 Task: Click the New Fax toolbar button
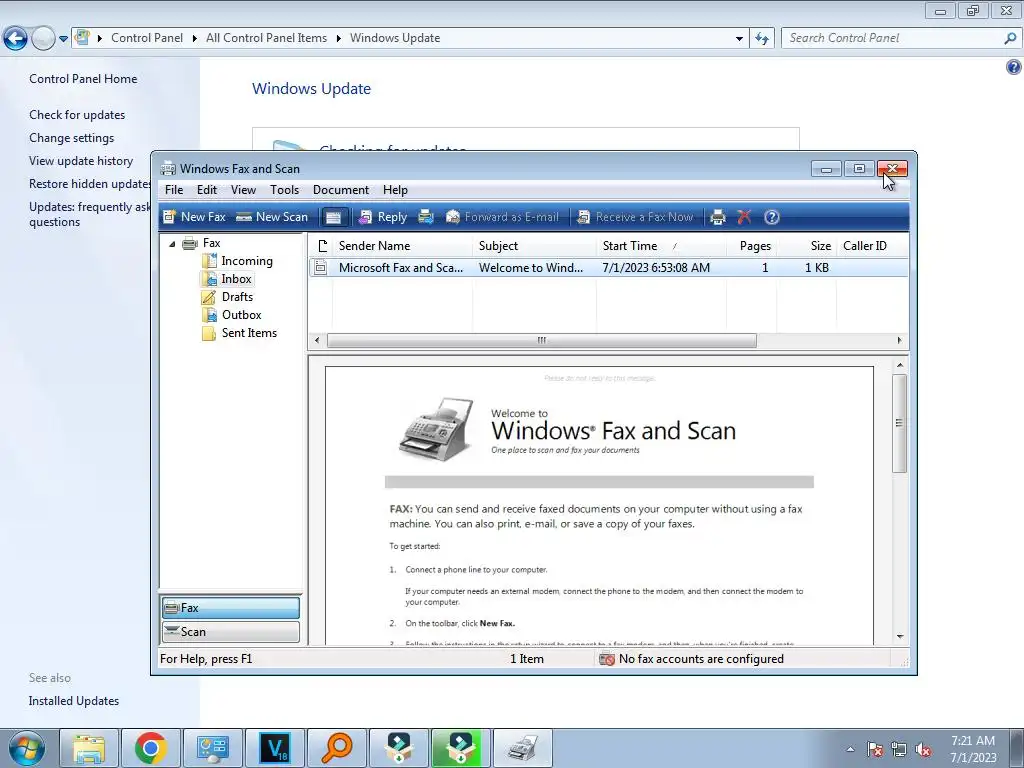(x=194, y=217)
